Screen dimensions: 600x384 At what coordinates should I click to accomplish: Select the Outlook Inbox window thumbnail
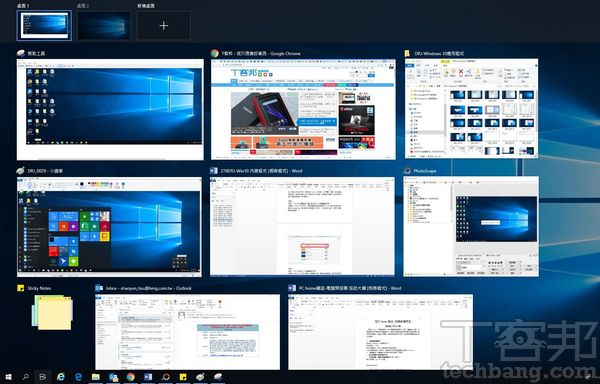point(188,332)
